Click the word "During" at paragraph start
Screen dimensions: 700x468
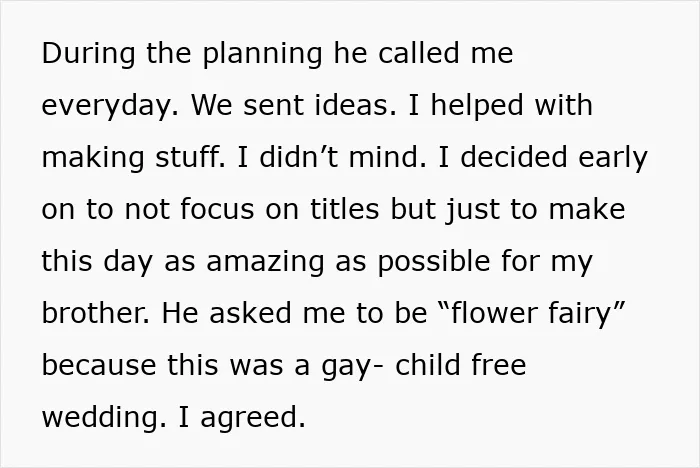point(88,54)
